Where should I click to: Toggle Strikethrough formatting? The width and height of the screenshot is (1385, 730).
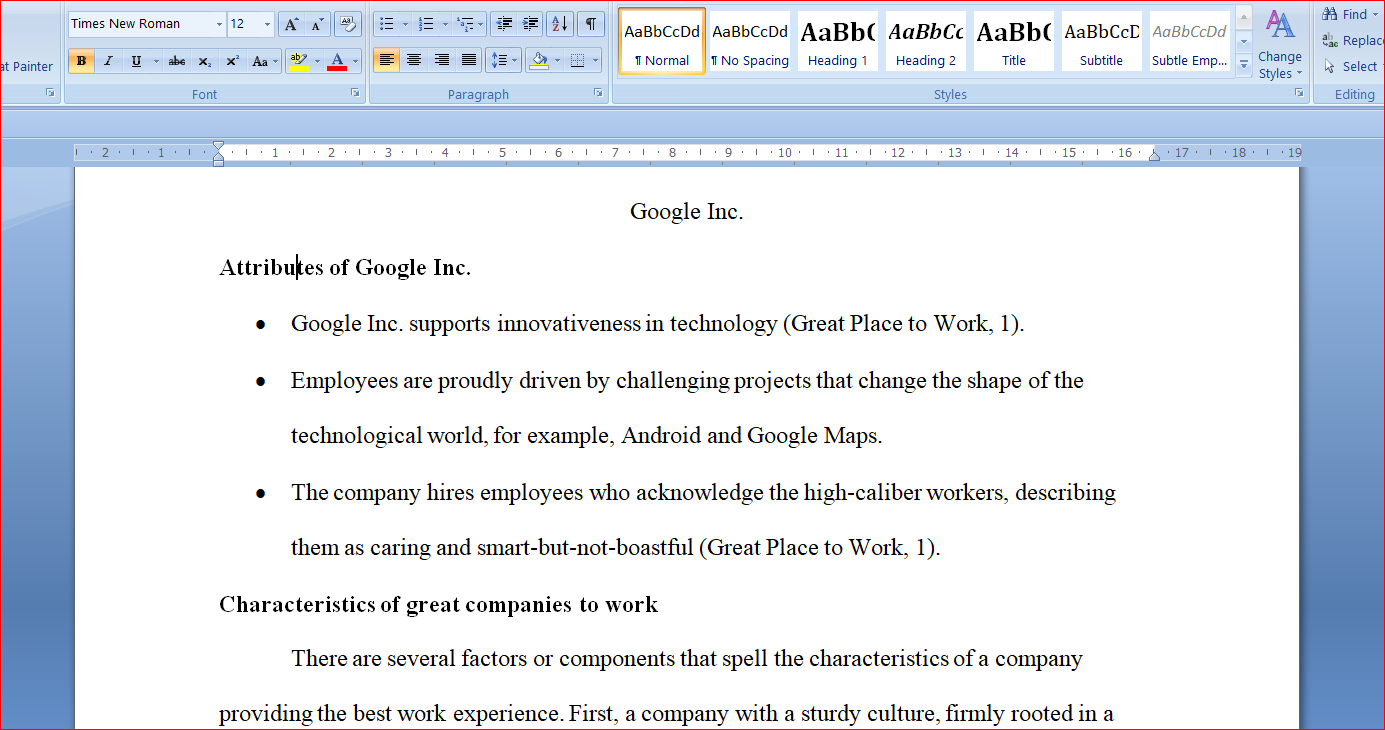tap(177, 61)
